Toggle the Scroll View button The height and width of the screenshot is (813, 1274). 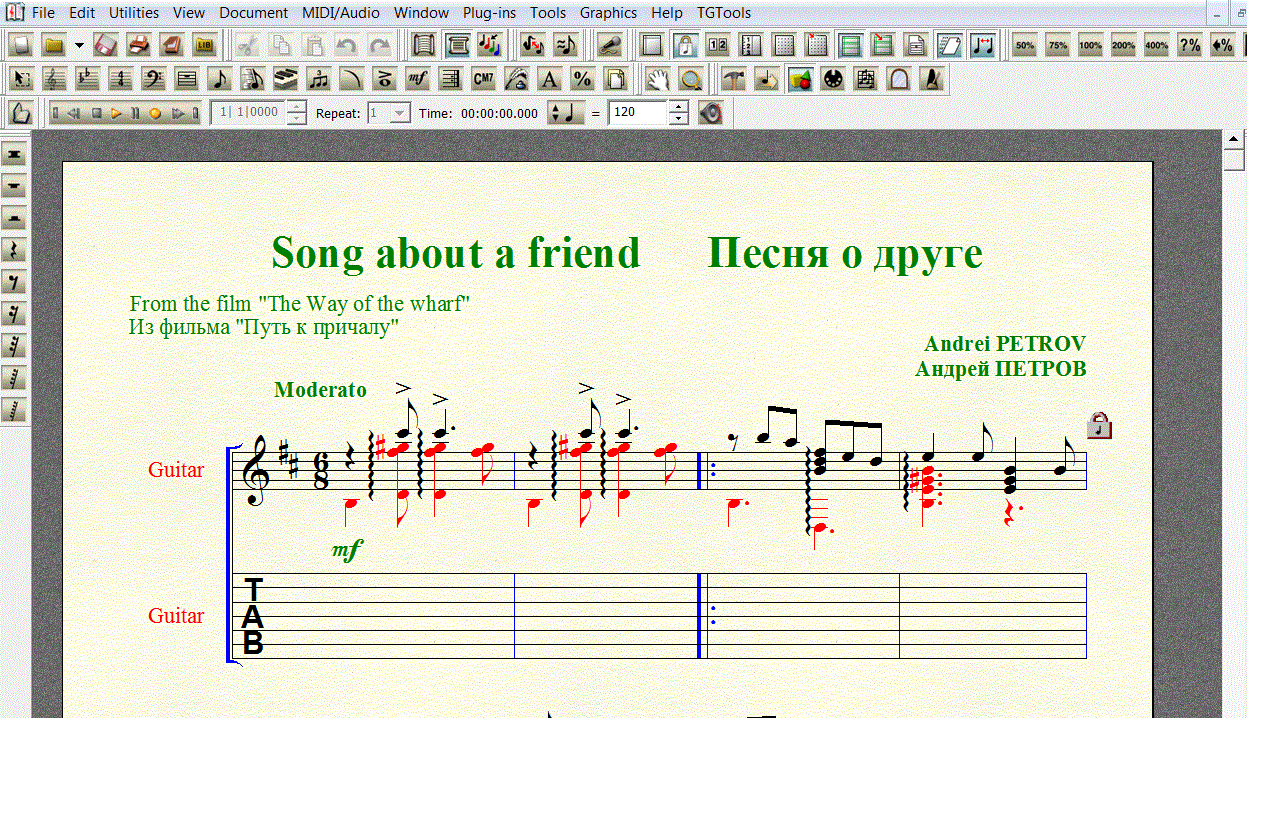(x=424, y=45)
